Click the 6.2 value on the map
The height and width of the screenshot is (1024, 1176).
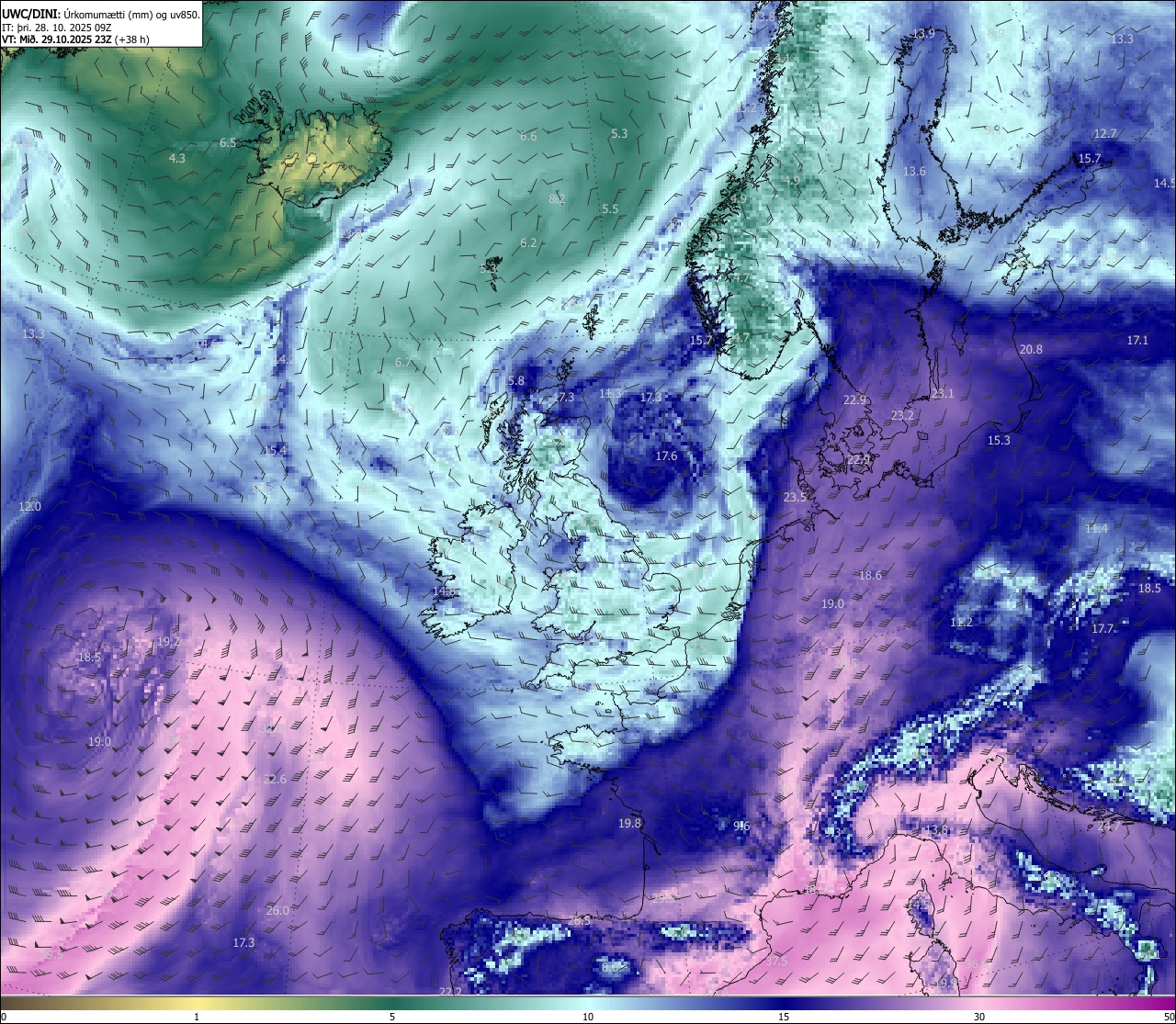point(528,242)
